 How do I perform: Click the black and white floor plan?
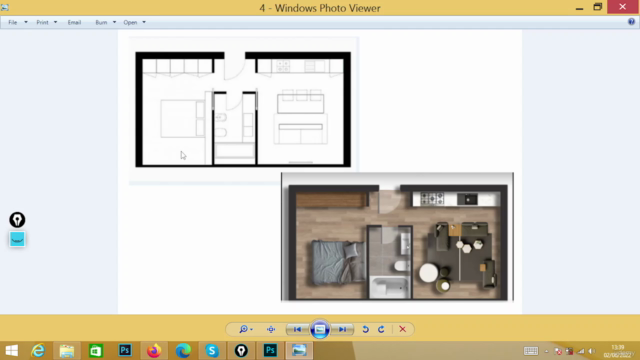[243, 109]
